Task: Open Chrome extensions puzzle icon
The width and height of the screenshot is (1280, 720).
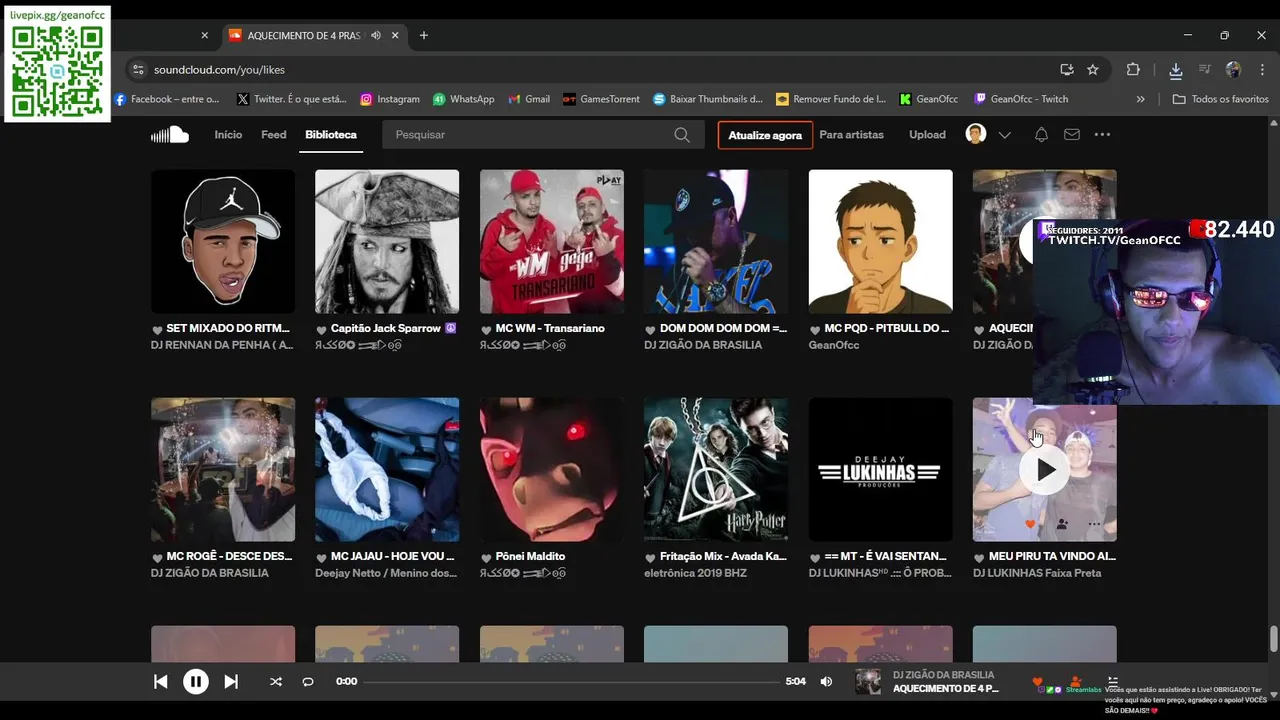Action: click(x=1133, y=70)
